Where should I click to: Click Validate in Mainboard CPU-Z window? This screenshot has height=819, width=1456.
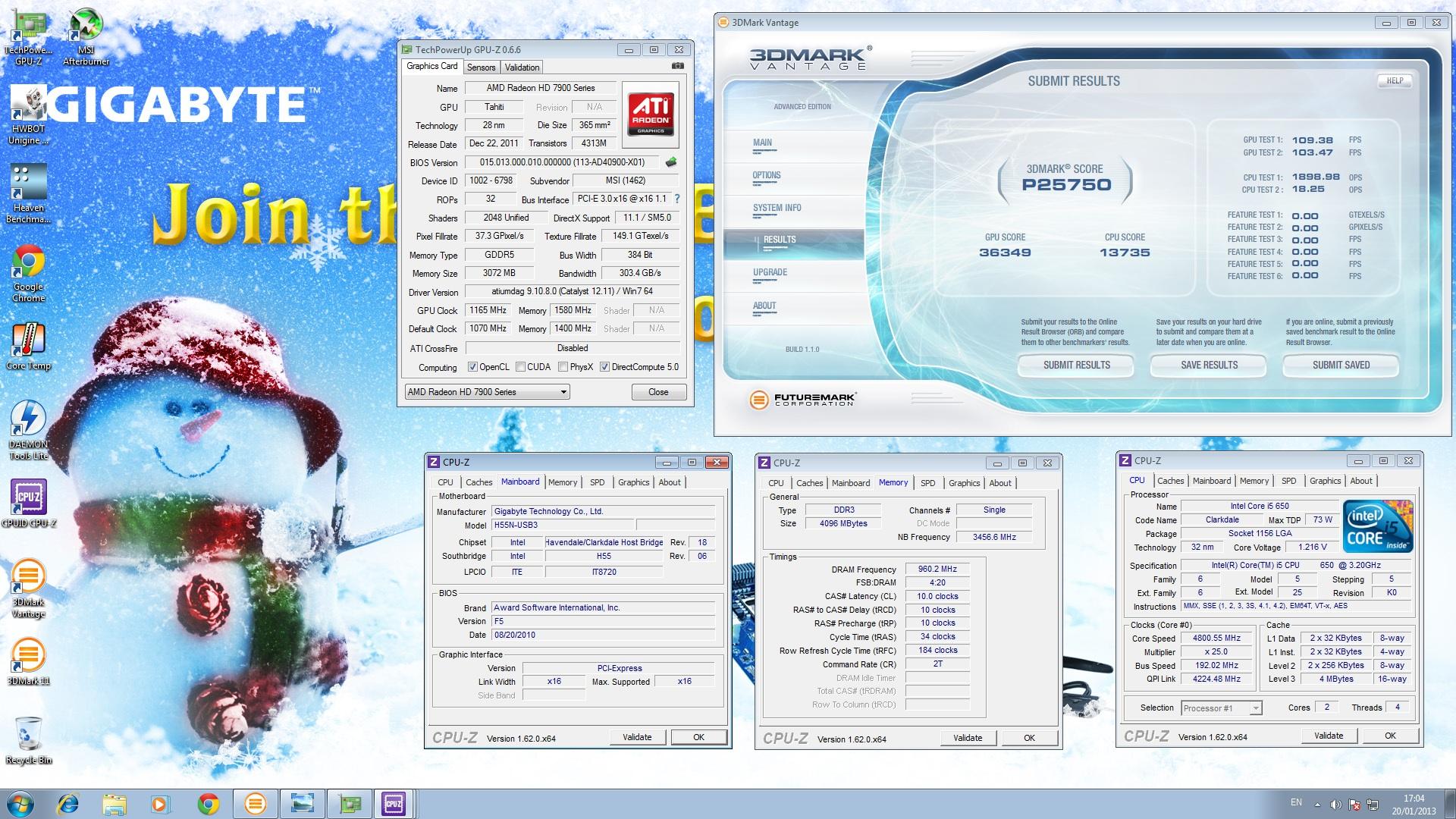point(637,737)
